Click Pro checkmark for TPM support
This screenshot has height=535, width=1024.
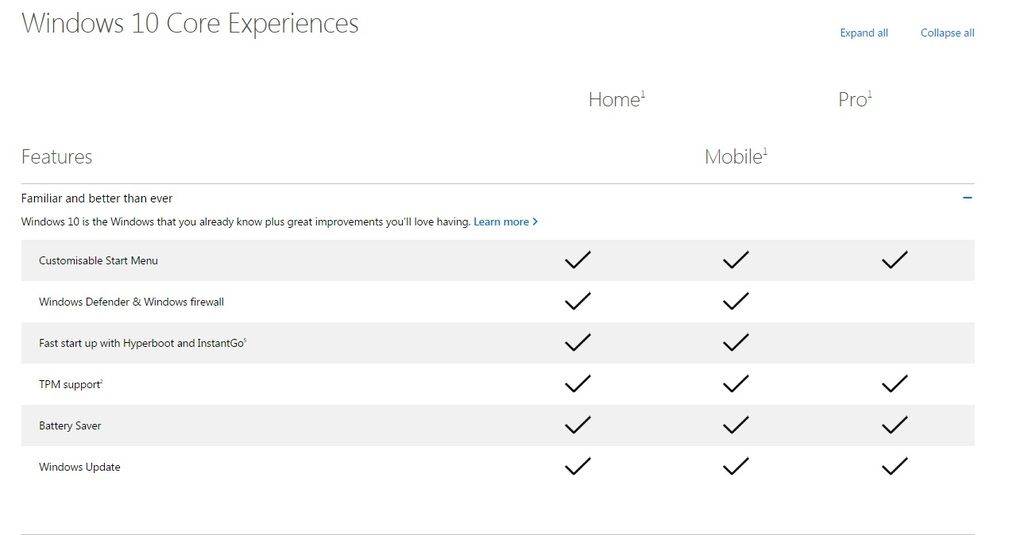tap(894, 383)
